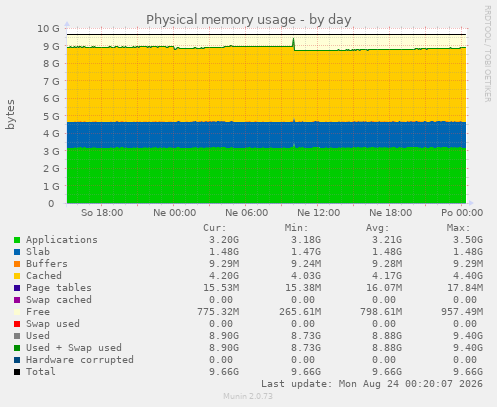
Task: Click the So 18:00 time axis label
Action: pos(102,213)
